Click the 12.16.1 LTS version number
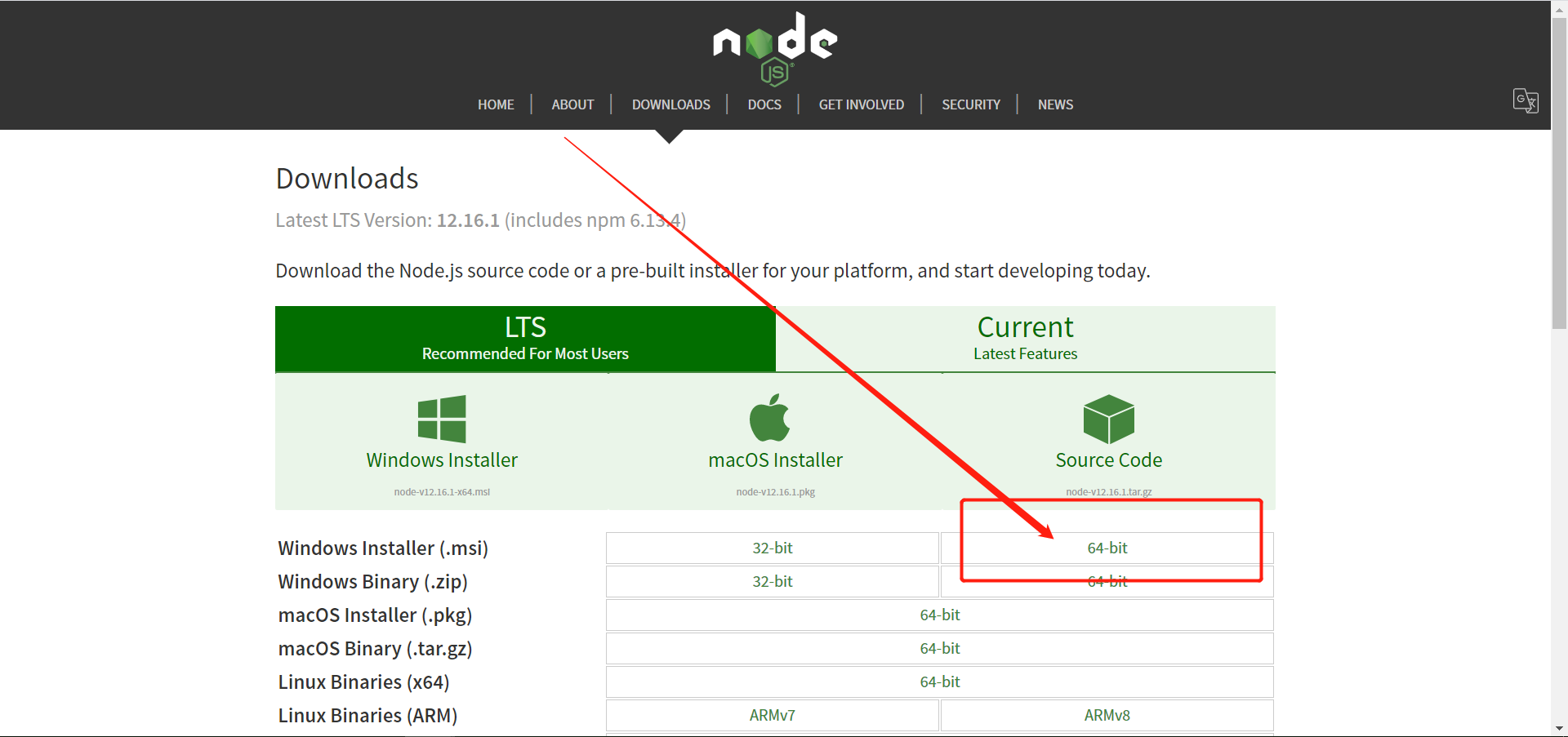The image size is (1568, 737). pos(468,220)
